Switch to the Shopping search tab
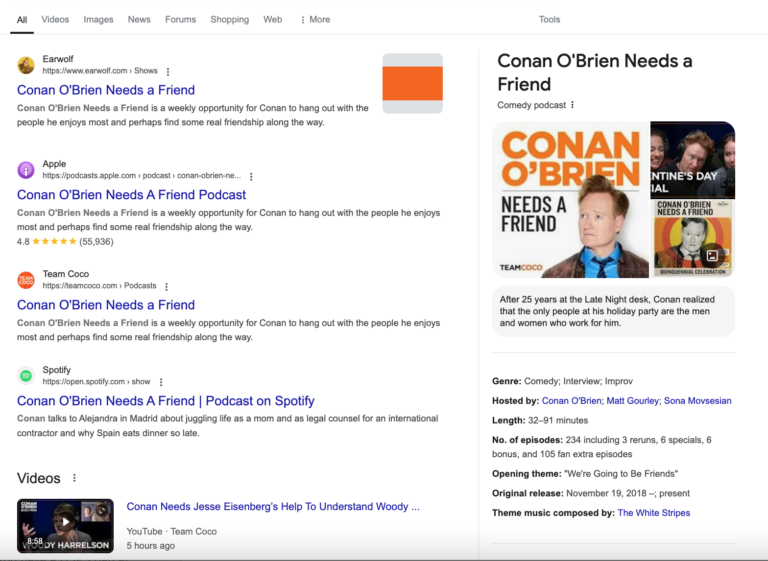768x561 pixels. click(230, 20)
